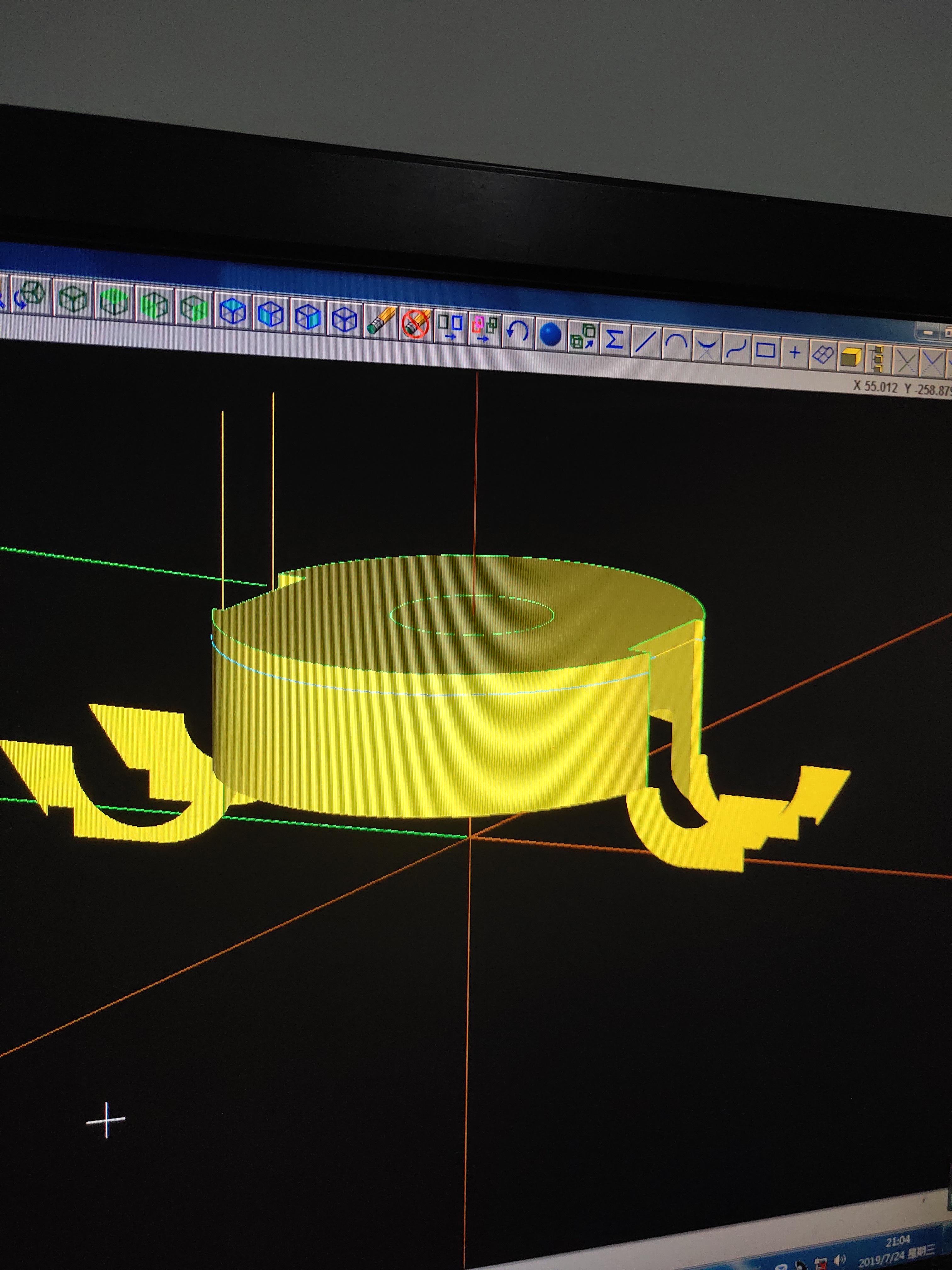This screenshot has width=952, height=1270.
Task: Select the create arc tool
Action: pyautogui.click(x=676, y=344)
